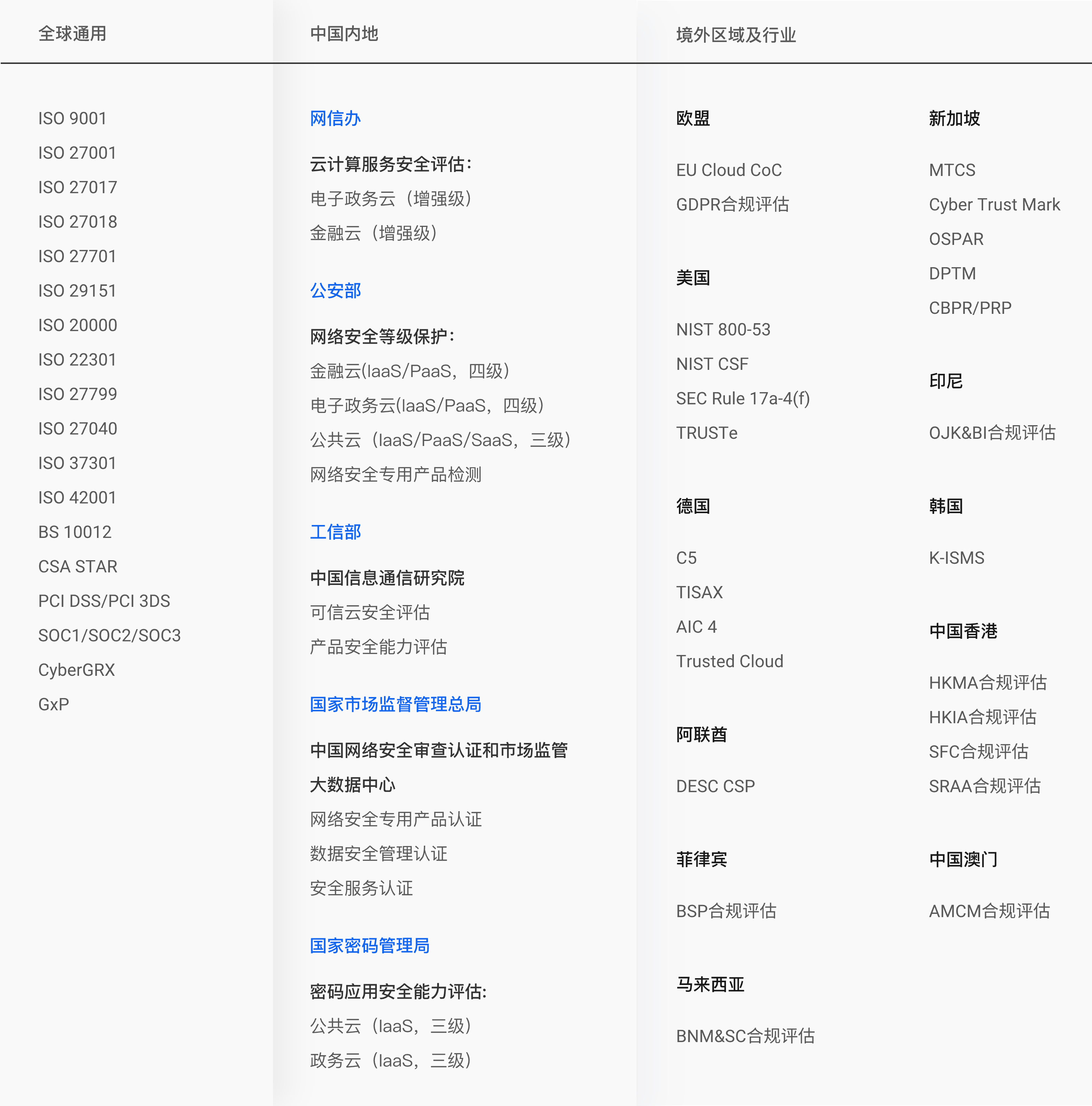Image resolution: width=1092 pixels, height=1106 pixels.
Task: Click the GDPR合规评估 item
Action: (x=732, y=204)
